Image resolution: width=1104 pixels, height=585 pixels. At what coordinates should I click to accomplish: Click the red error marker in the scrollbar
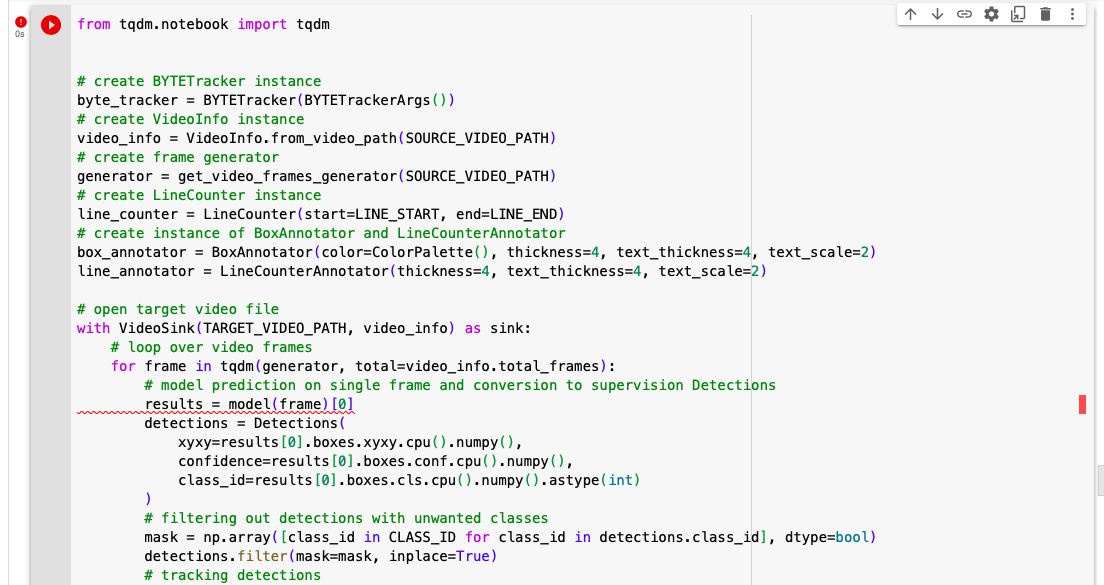pos(1082,404)
